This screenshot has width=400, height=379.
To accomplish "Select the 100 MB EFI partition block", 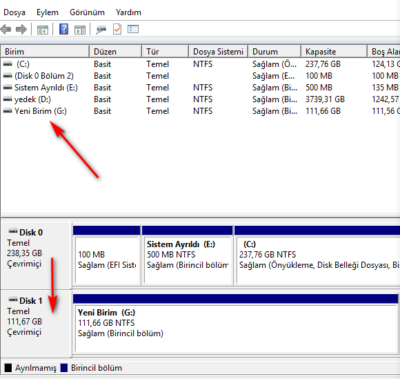I will (107, 256).
